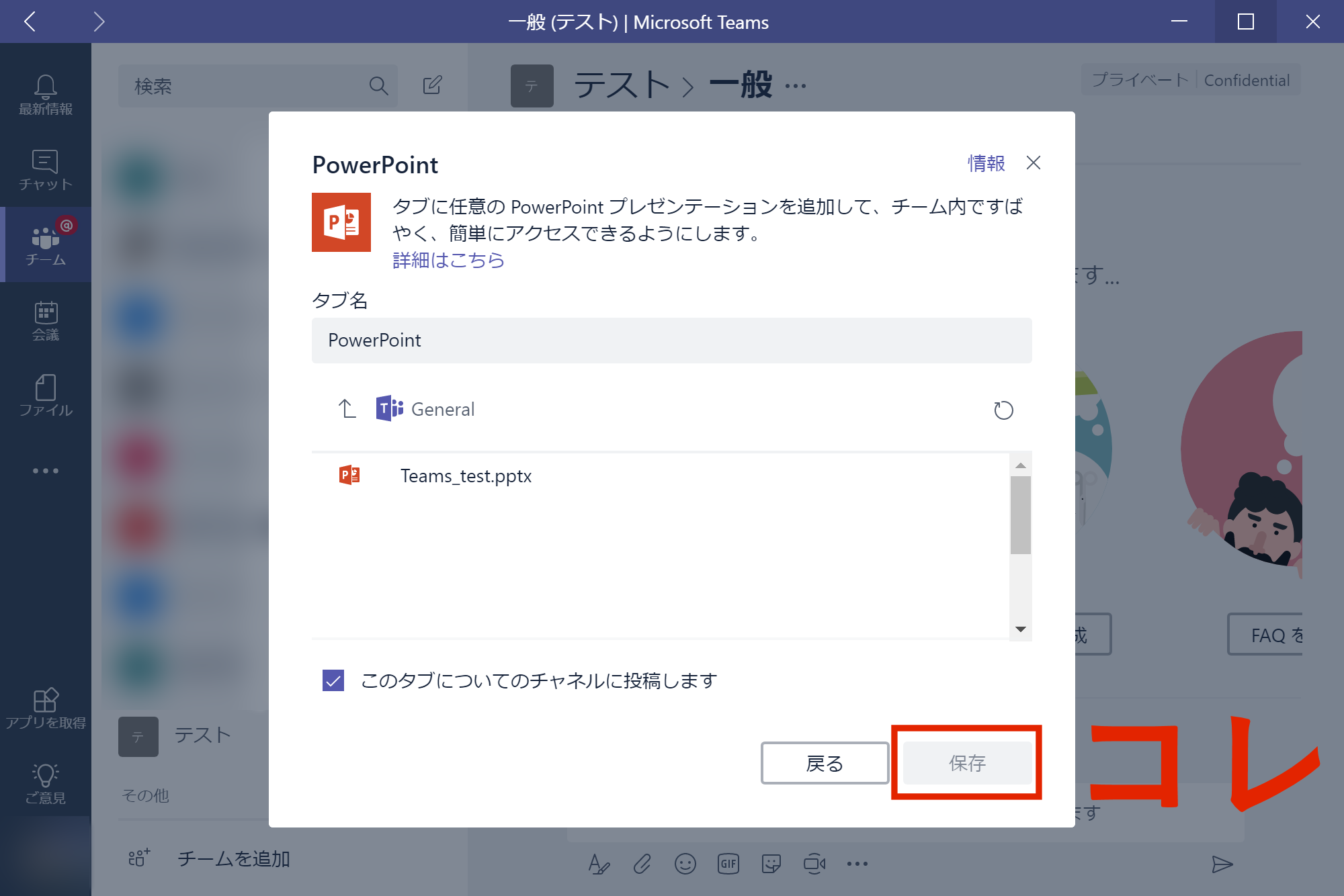Refresh the file list with reload icon
The height and width of the screenshot is (896, 1344).
tap(1003, 410)
